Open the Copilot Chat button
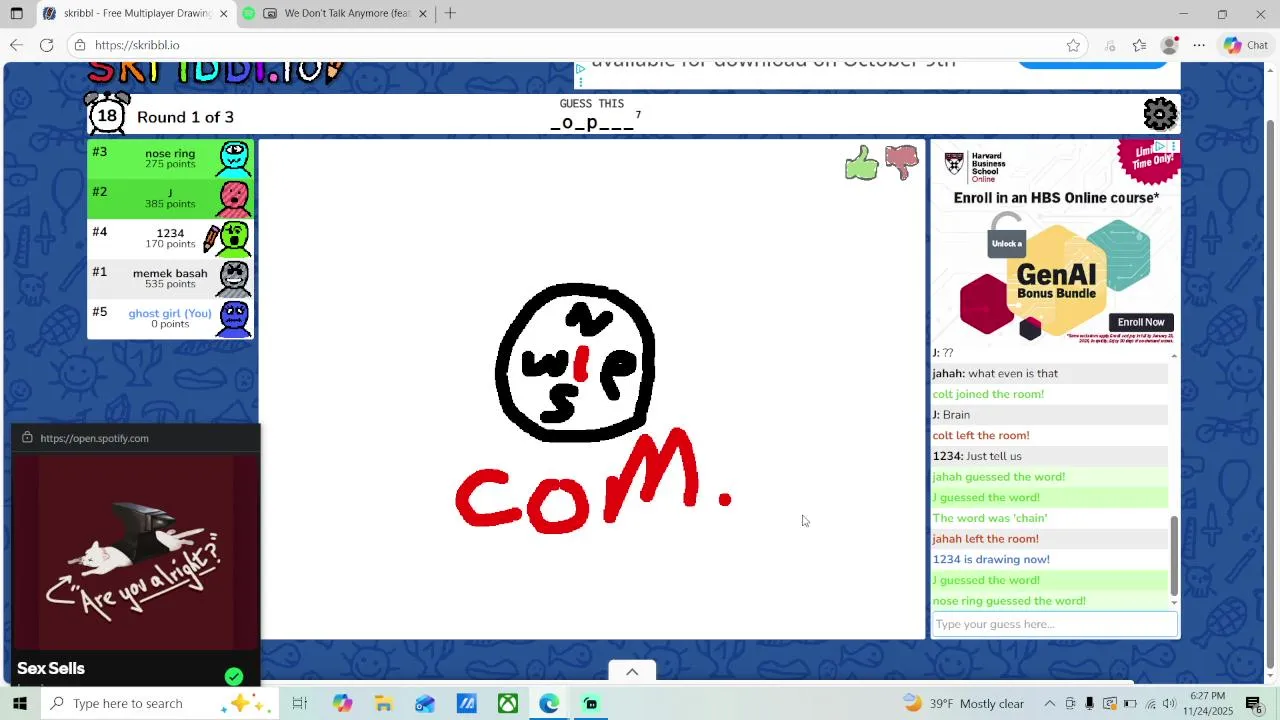Image resolution: width=1280 pixels, height=720 pixels. (1245, 45)
